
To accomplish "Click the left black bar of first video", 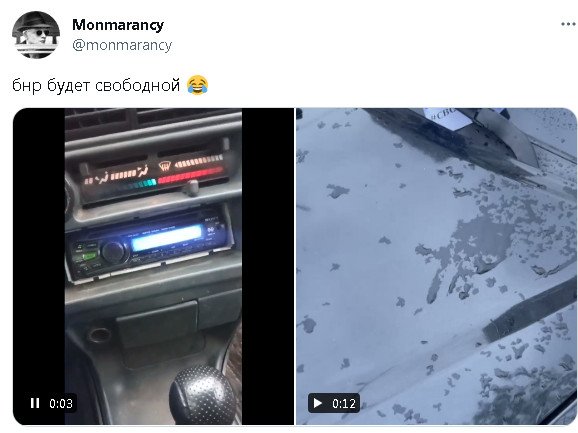I will [x=39, y=266].
